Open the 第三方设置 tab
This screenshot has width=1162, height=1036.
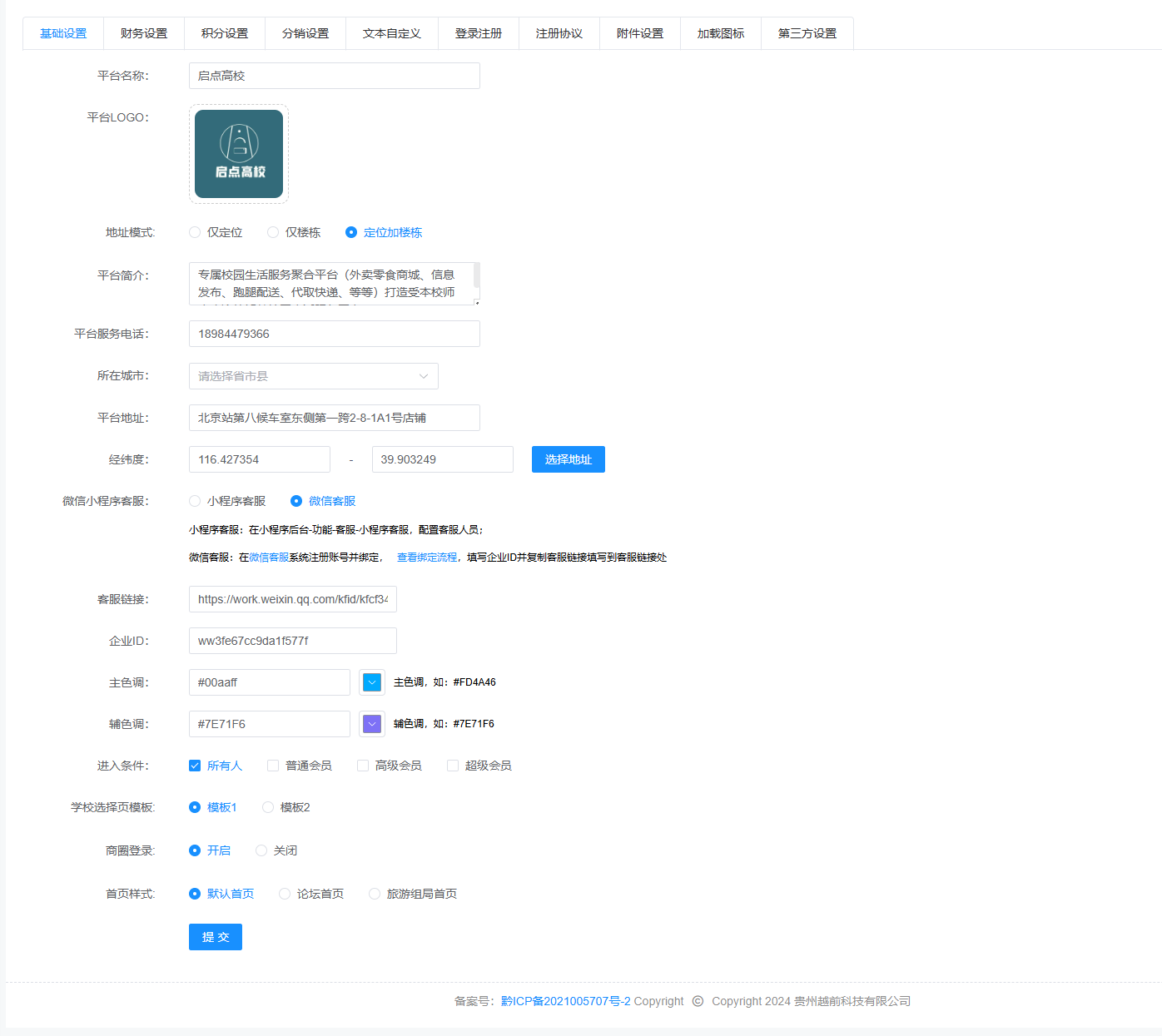(807, 33)
